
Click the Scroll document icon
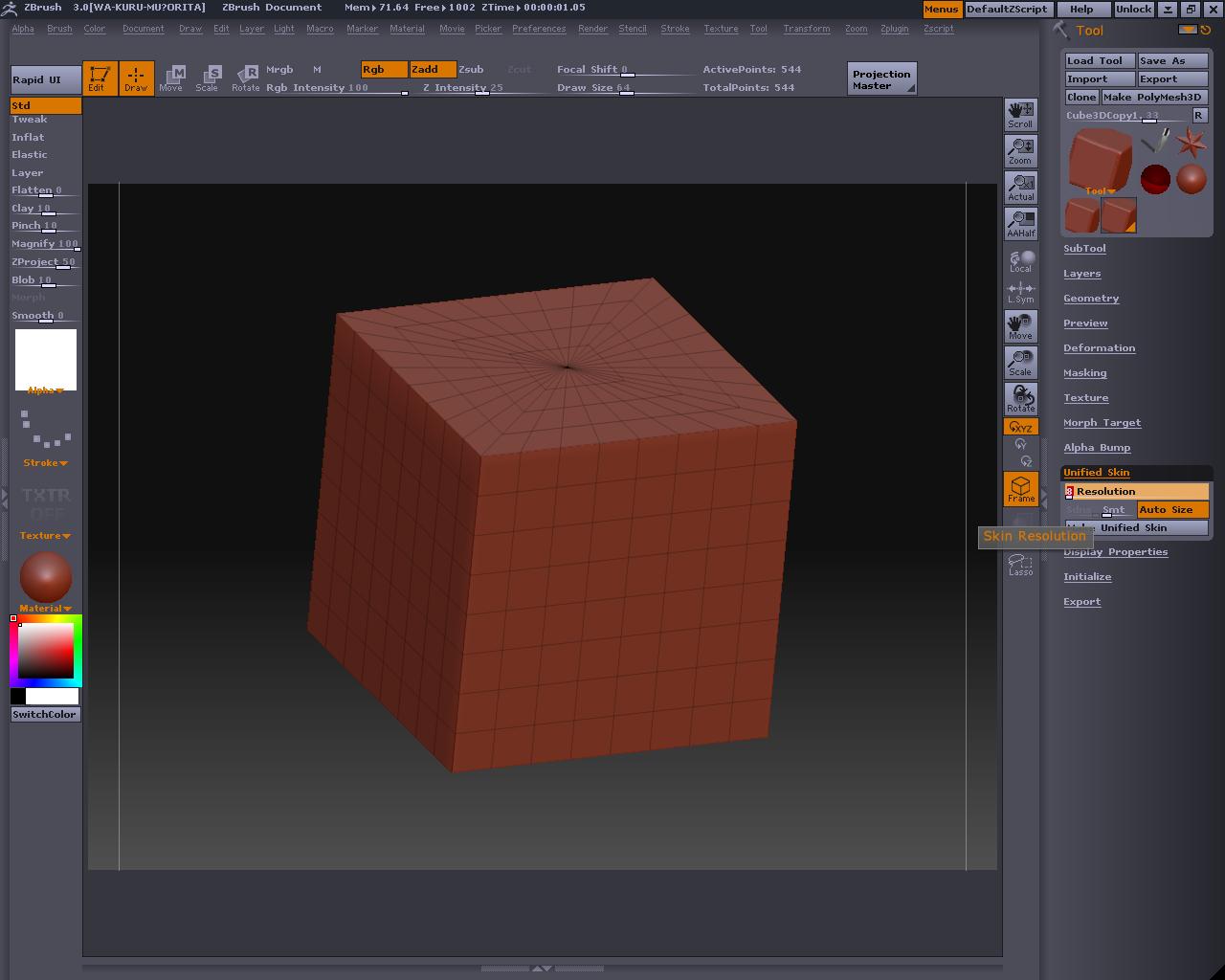[x=1020, y=115]
